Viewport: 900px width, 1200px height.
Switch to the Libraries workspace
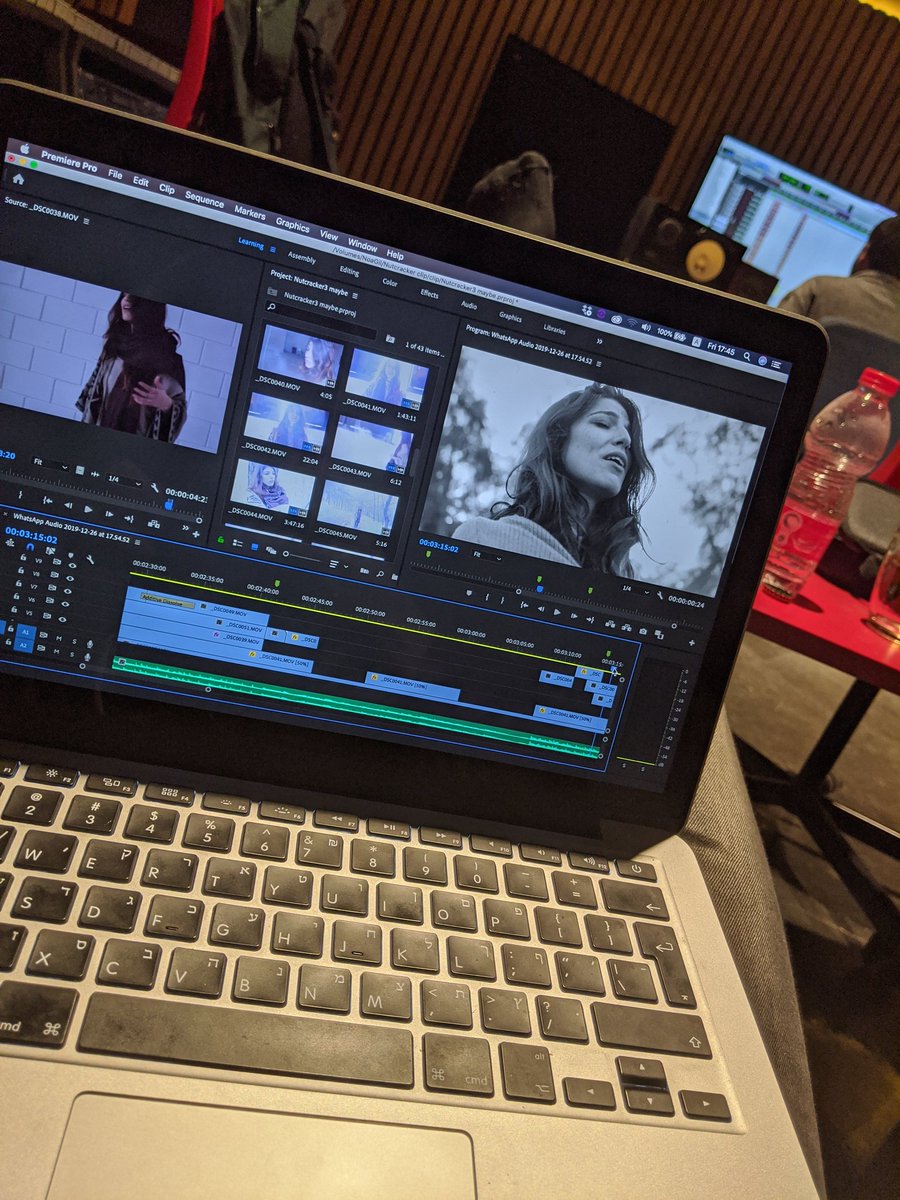click(x=554, y=329)
